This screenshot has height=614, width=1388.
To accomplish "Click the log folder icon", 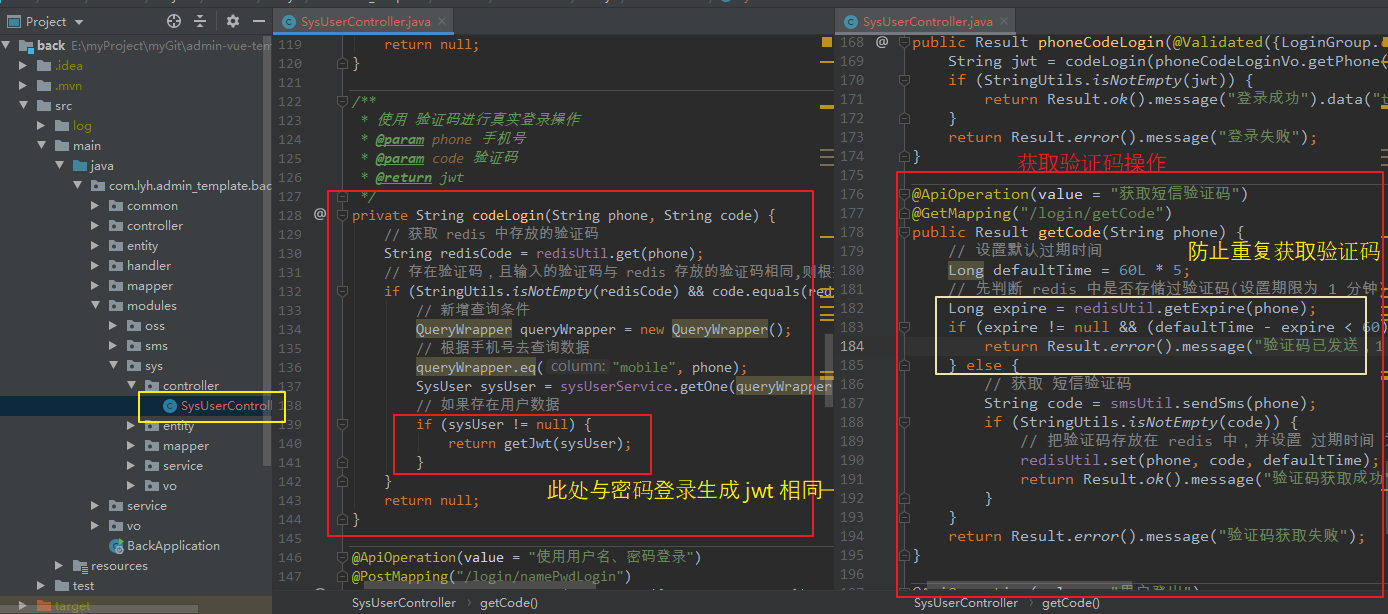I will pyautogui.click(x=62, y=126).
